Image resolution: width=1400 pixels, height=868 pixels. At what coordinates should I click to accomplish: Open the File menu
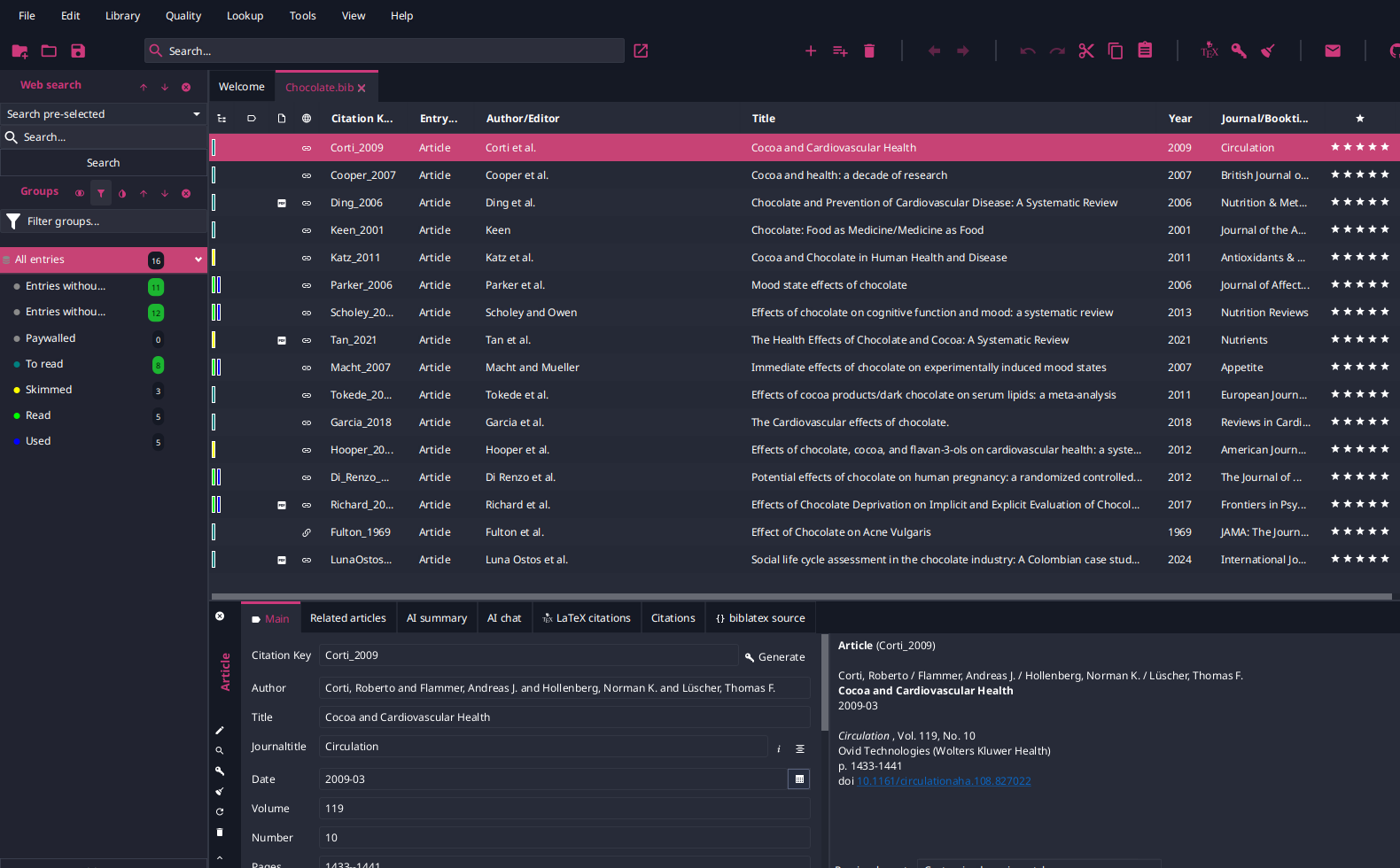coord(27,16)
